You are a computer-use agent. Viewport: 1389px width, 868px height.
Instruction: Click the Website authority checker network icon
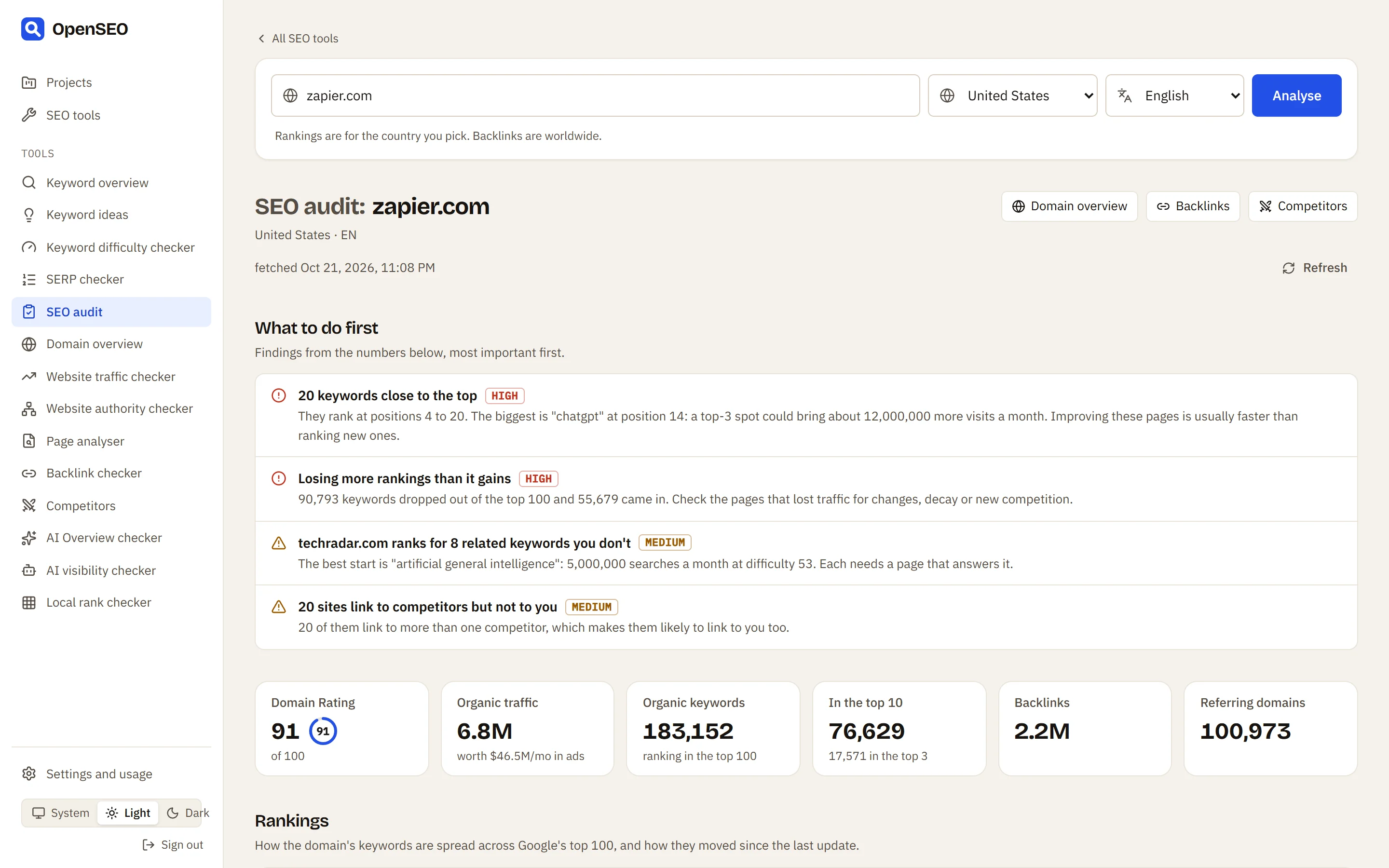pyautogui.click(x=29, y=409)
